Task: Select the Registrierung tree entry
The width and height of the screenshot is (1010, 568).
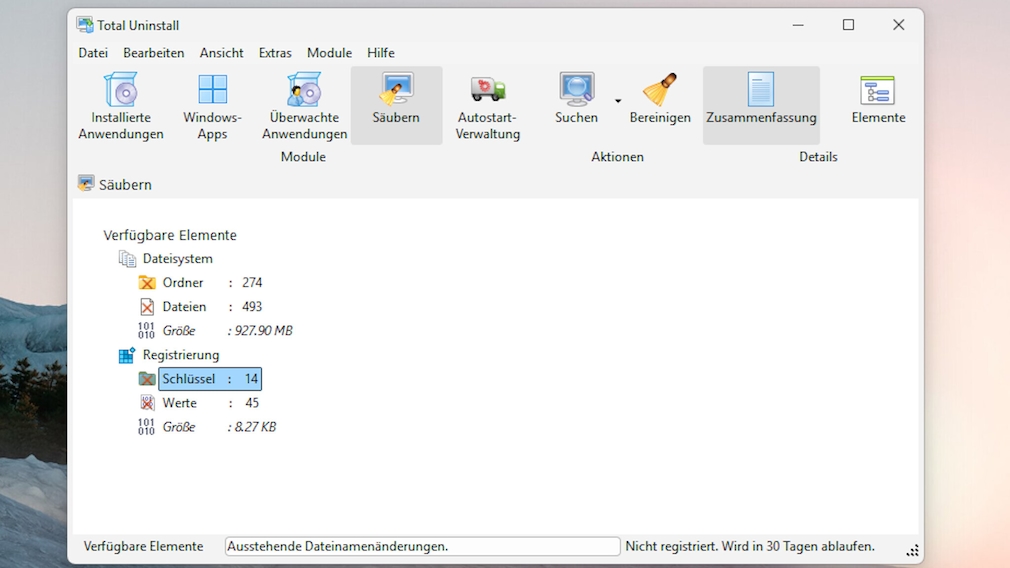Action: pos(181,355)
